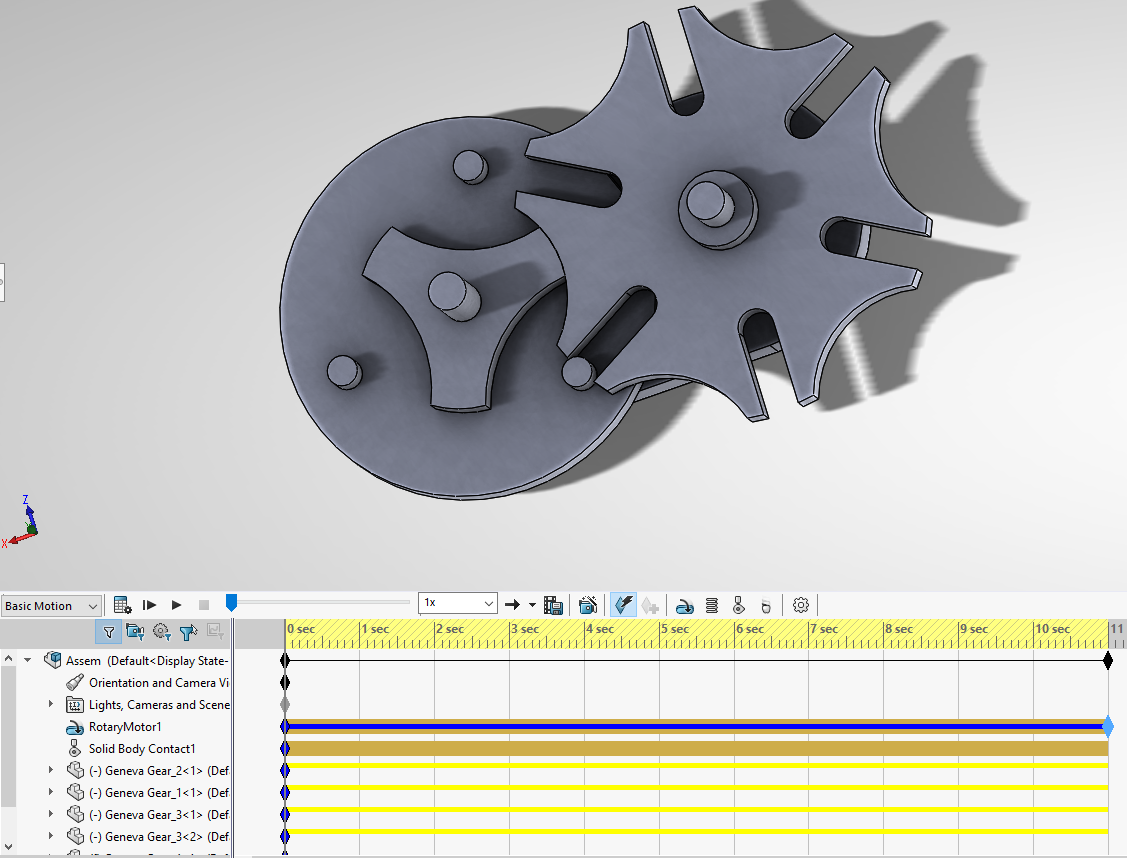
Task: Open Motion Study Properties gear
Action: pyautogui.click(x=800, y=605)
